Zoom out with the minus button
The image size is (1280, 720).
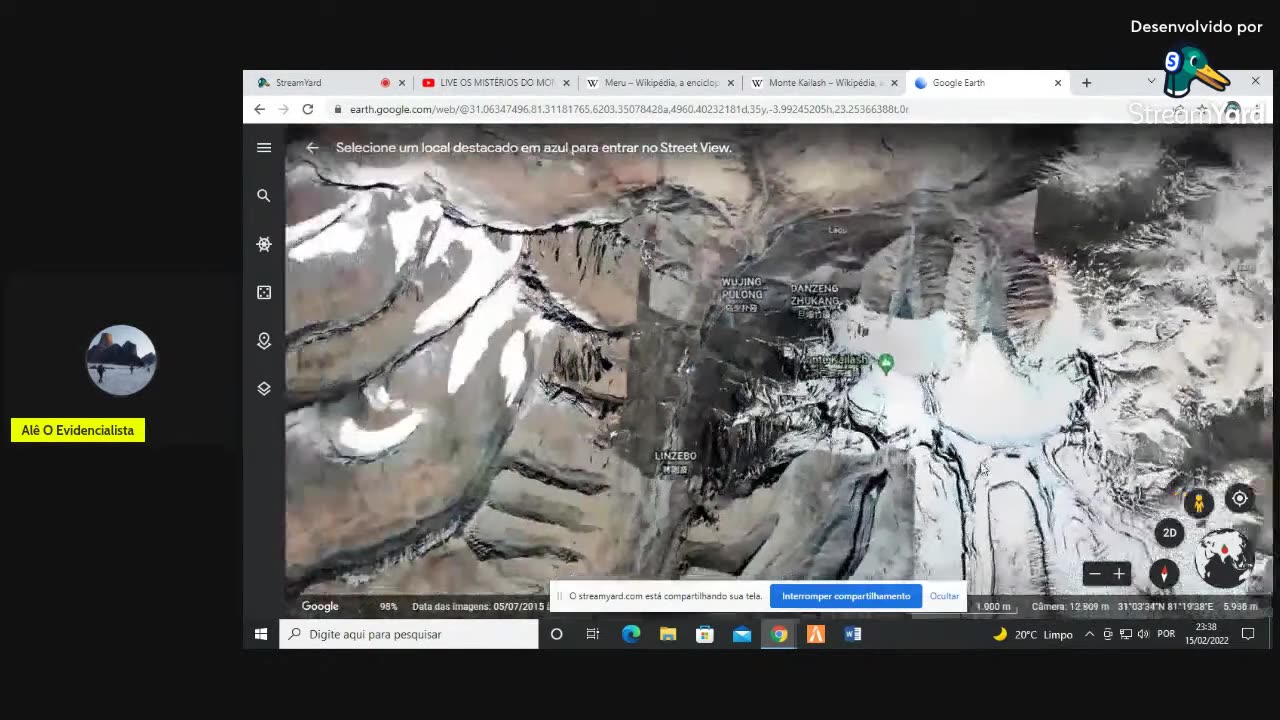pyautogui.click(x=1095, y=574)
